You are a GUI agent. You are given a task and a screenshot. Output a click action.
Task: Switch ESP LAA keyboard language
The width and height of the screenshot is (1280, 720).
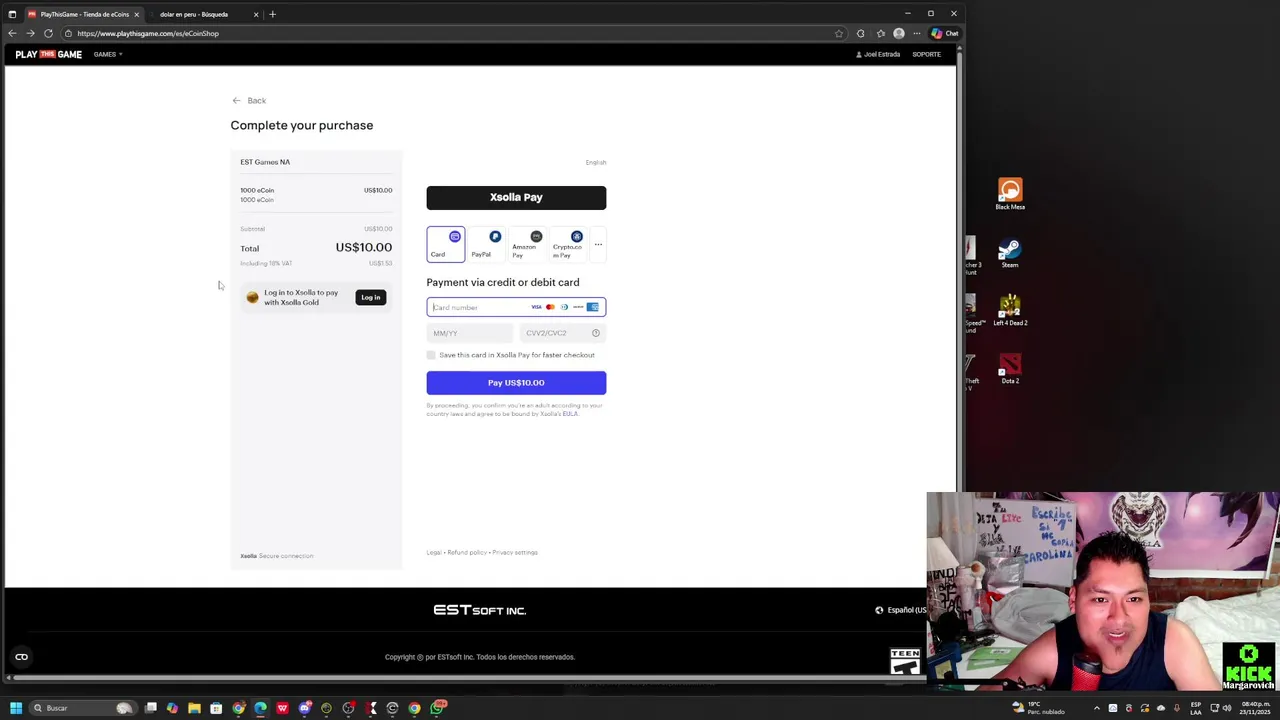point(1196,708)
